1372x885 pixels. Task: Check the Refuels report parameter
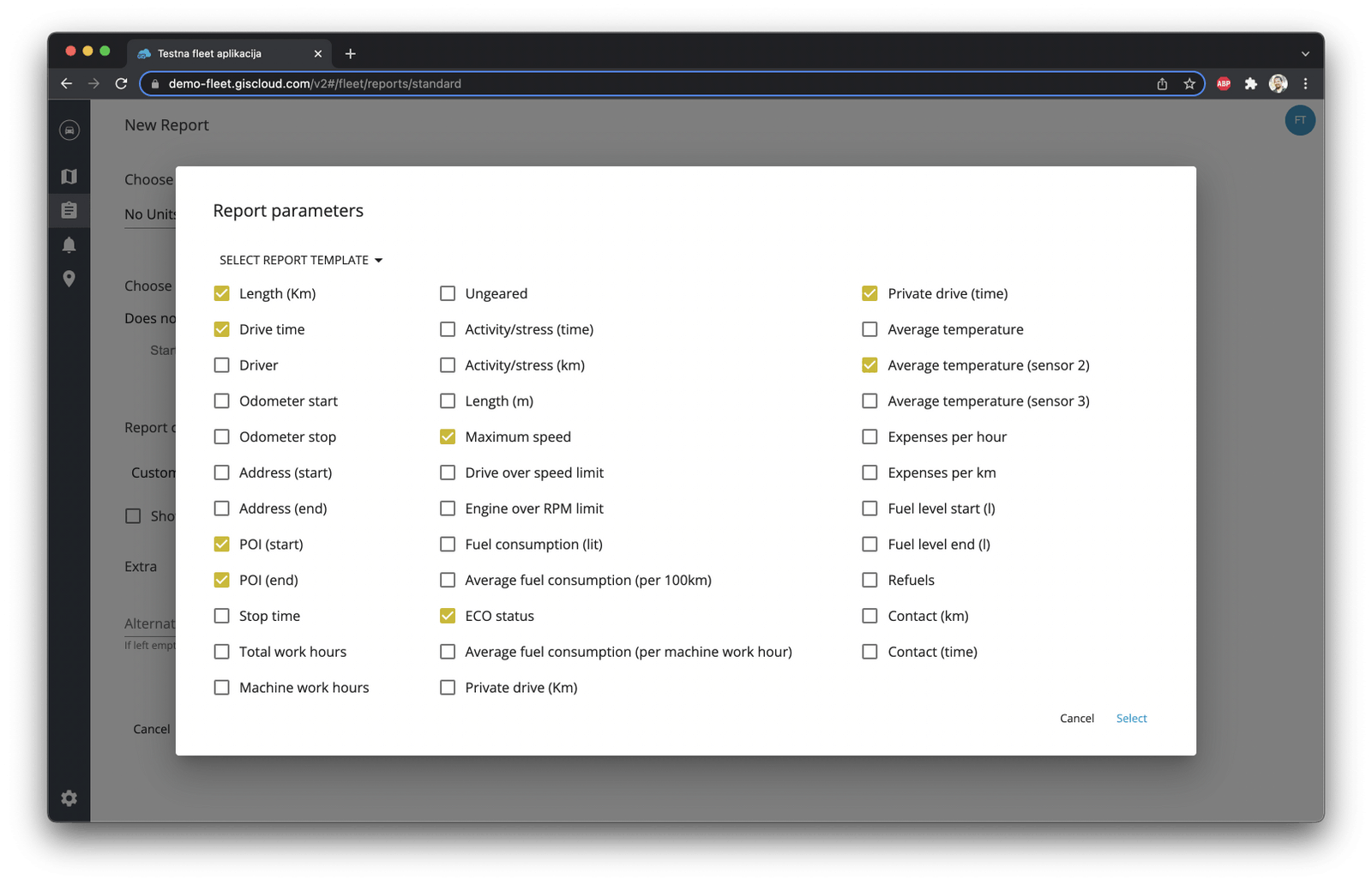point(870,580)
